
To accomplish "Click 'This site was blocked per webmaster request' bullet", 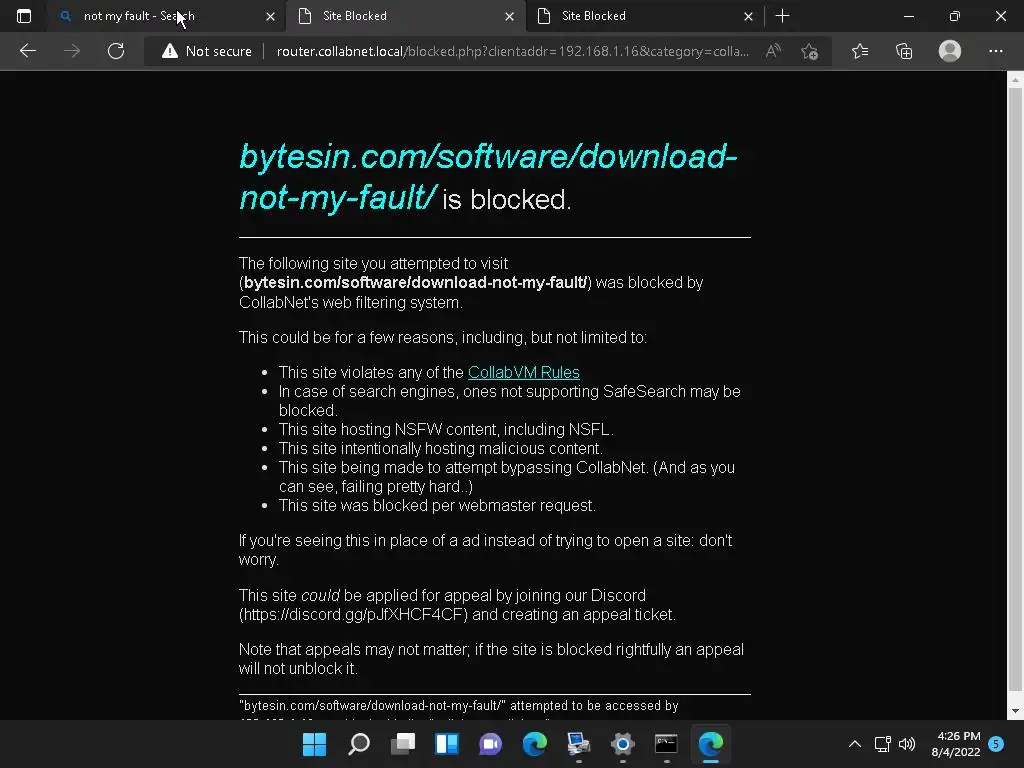I will coord(437,505).
